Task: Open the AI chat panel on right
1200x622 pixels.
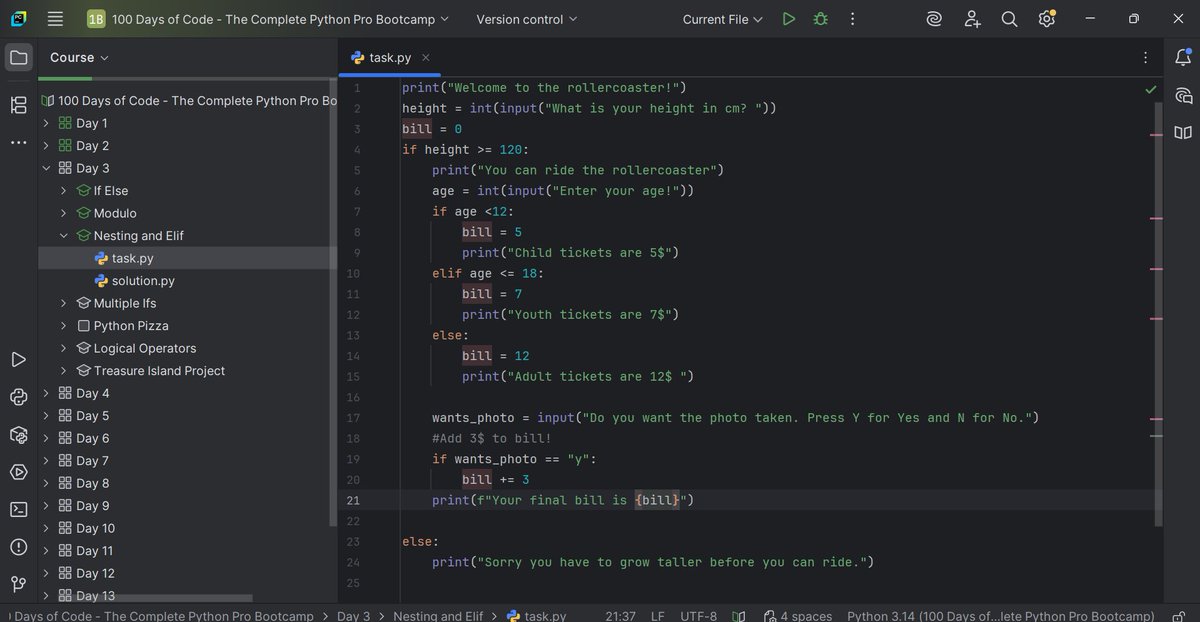Action: [1183, 95]
